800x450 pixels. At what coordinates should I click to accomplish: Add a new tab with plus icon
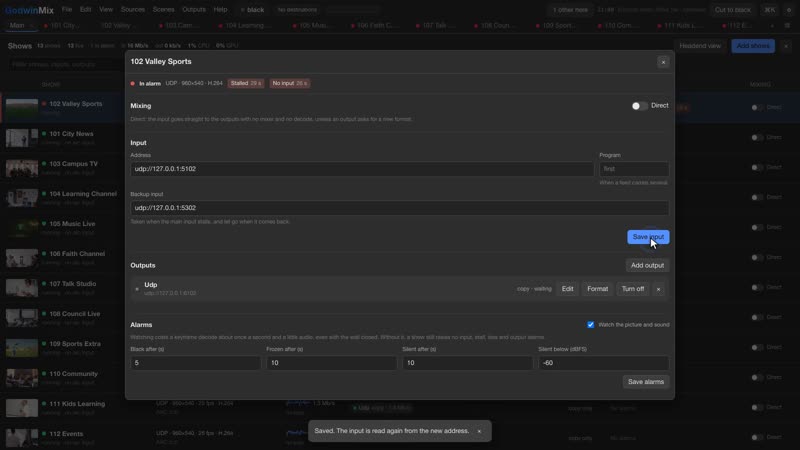coord(772,26)
